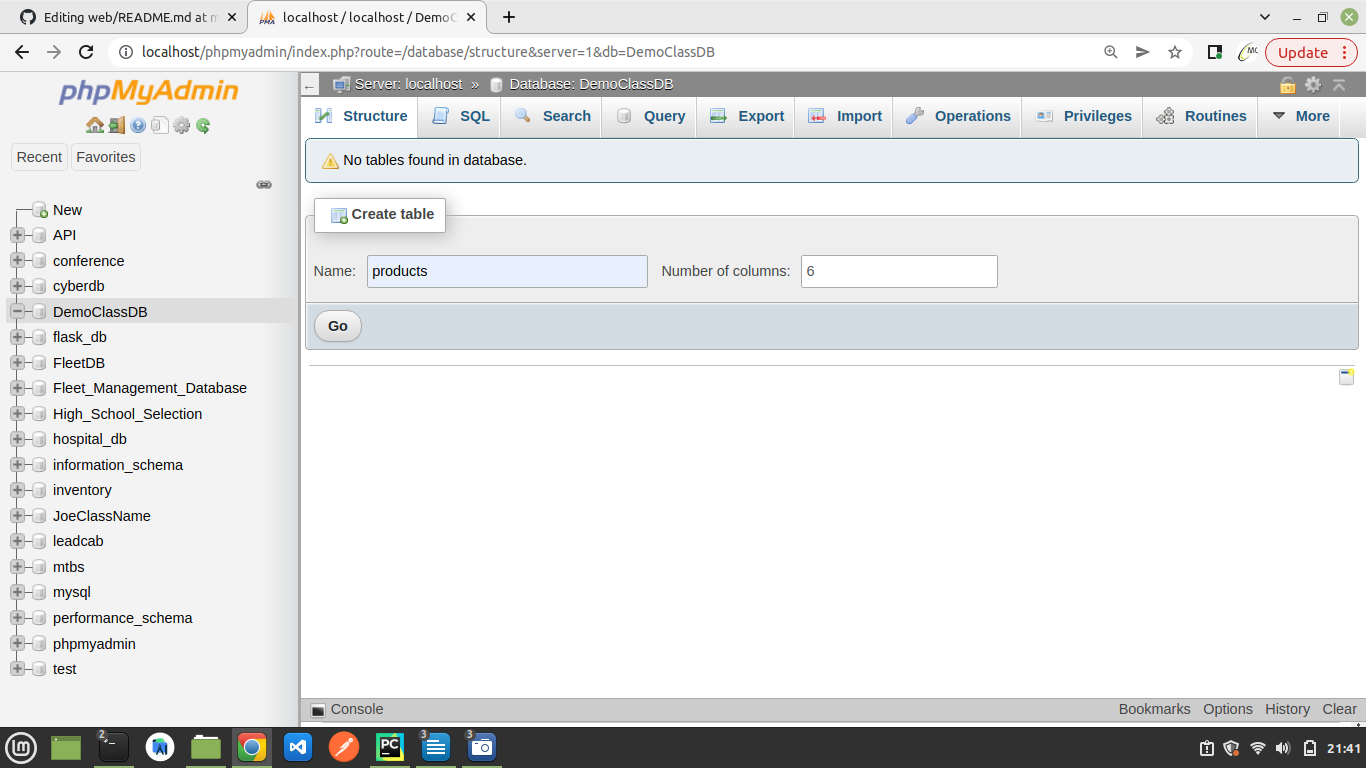Click the Chrome Update button

point(1310,52)
